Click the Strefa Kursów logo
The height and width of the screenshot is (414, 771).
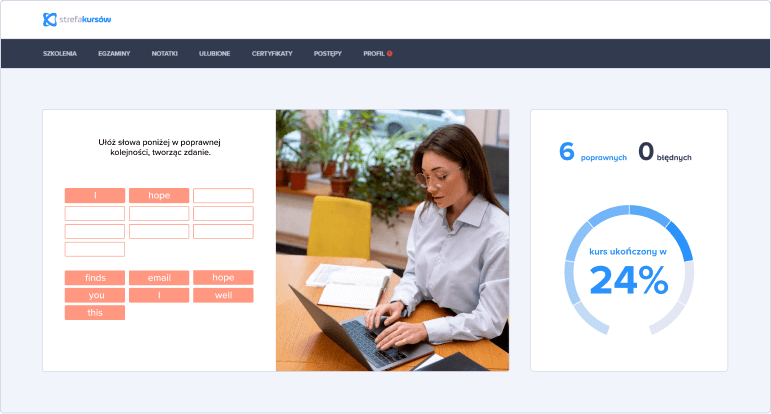[x=77, y=19]
